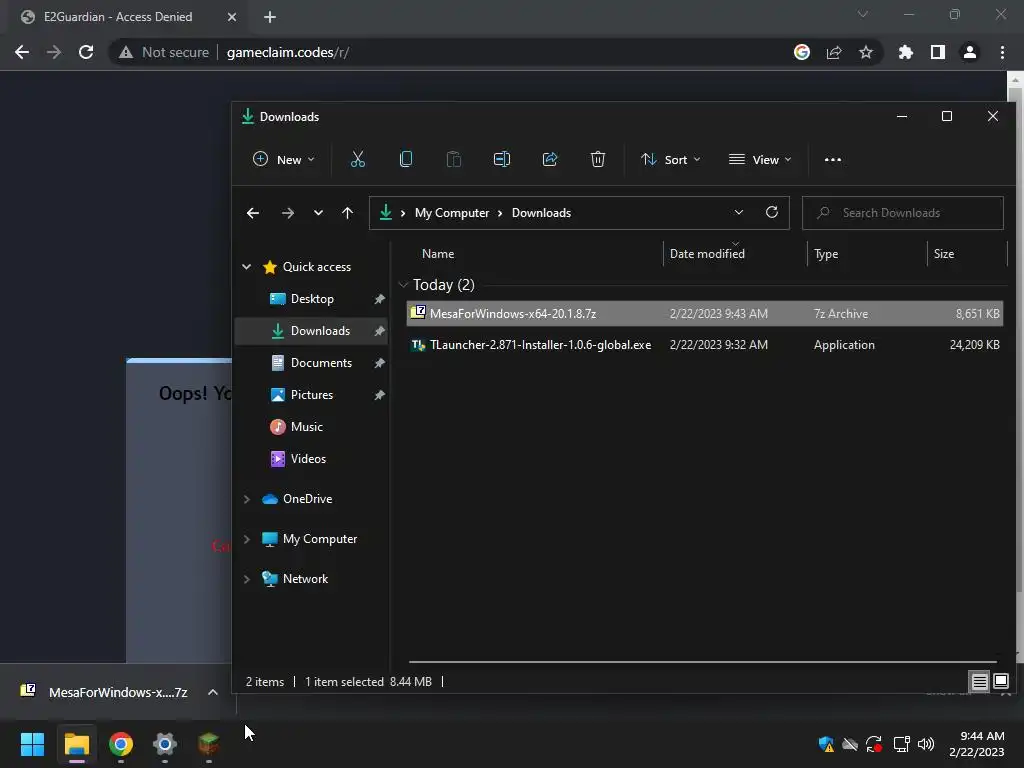Expand the Network tree node
This screenshot has height=768, width=1024.
247,579
